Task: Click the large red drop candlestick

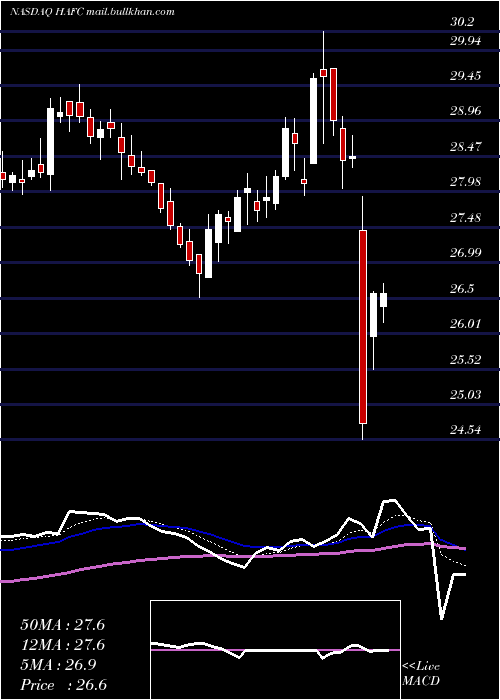Action: pyautogui.click(x=363, y=326)
